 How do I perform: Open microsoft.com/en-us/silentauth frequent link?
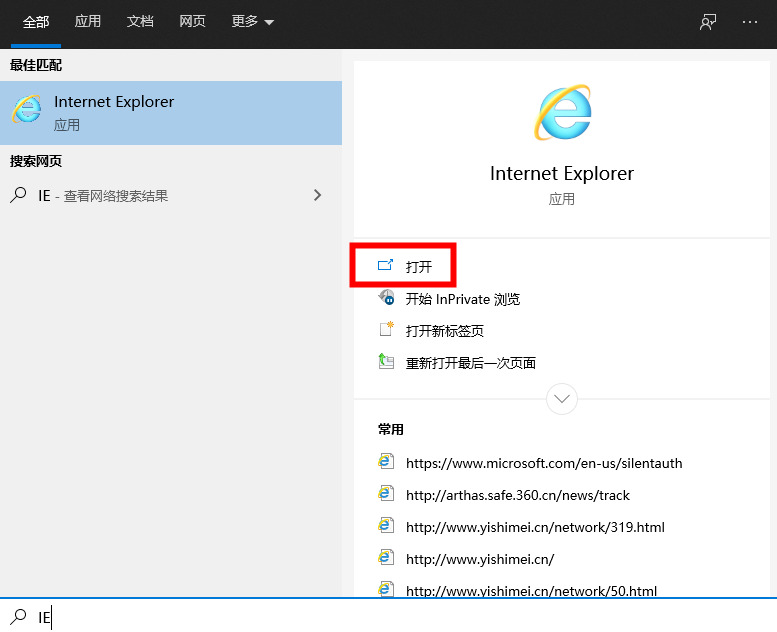(544, 463)
